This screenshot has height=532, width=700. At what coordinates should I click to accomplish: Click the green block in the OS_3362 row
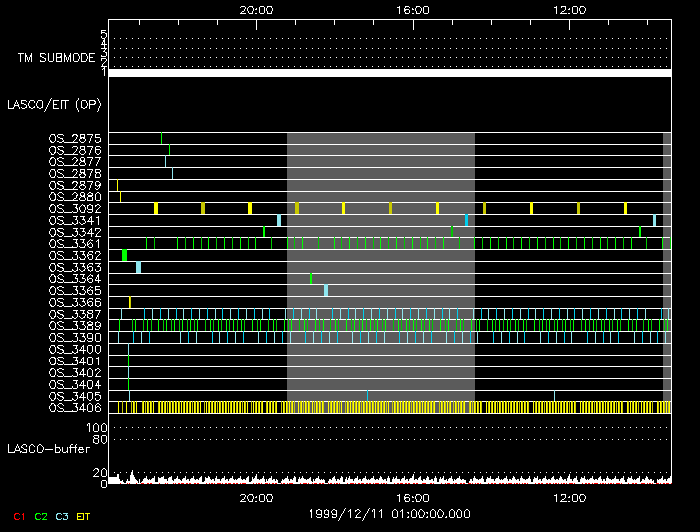[124, 256]
